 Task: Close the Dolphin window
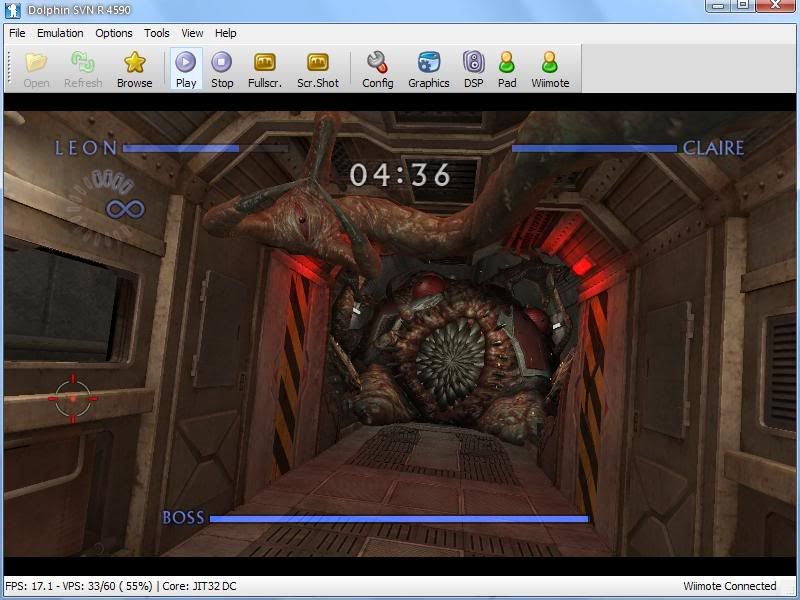tap(776, 5)
